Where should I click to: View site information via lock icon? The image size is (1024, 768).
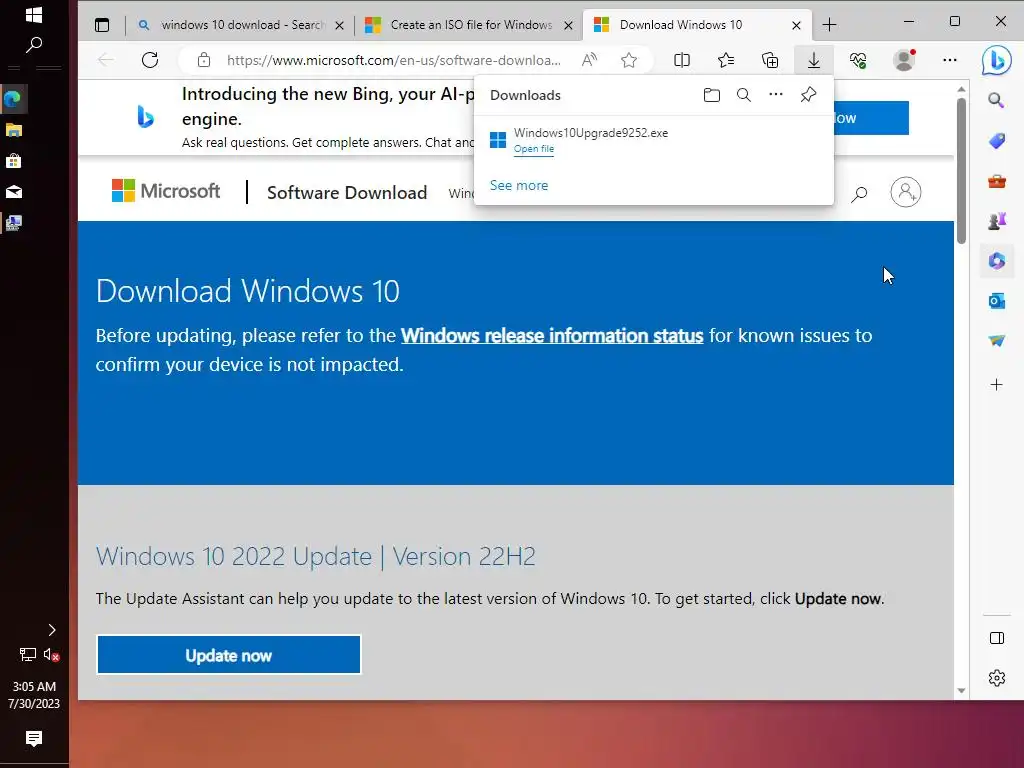(204, 60)
